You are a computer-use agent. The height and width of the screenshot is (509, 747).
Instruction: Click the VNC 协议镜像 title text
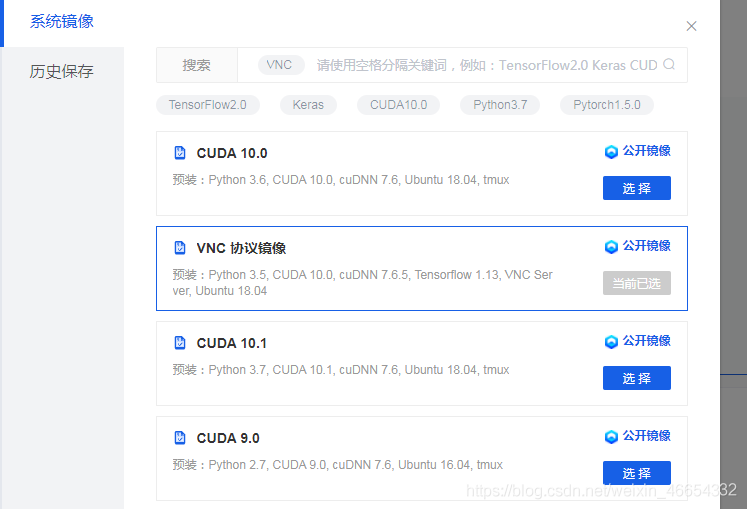pos(241,248)
